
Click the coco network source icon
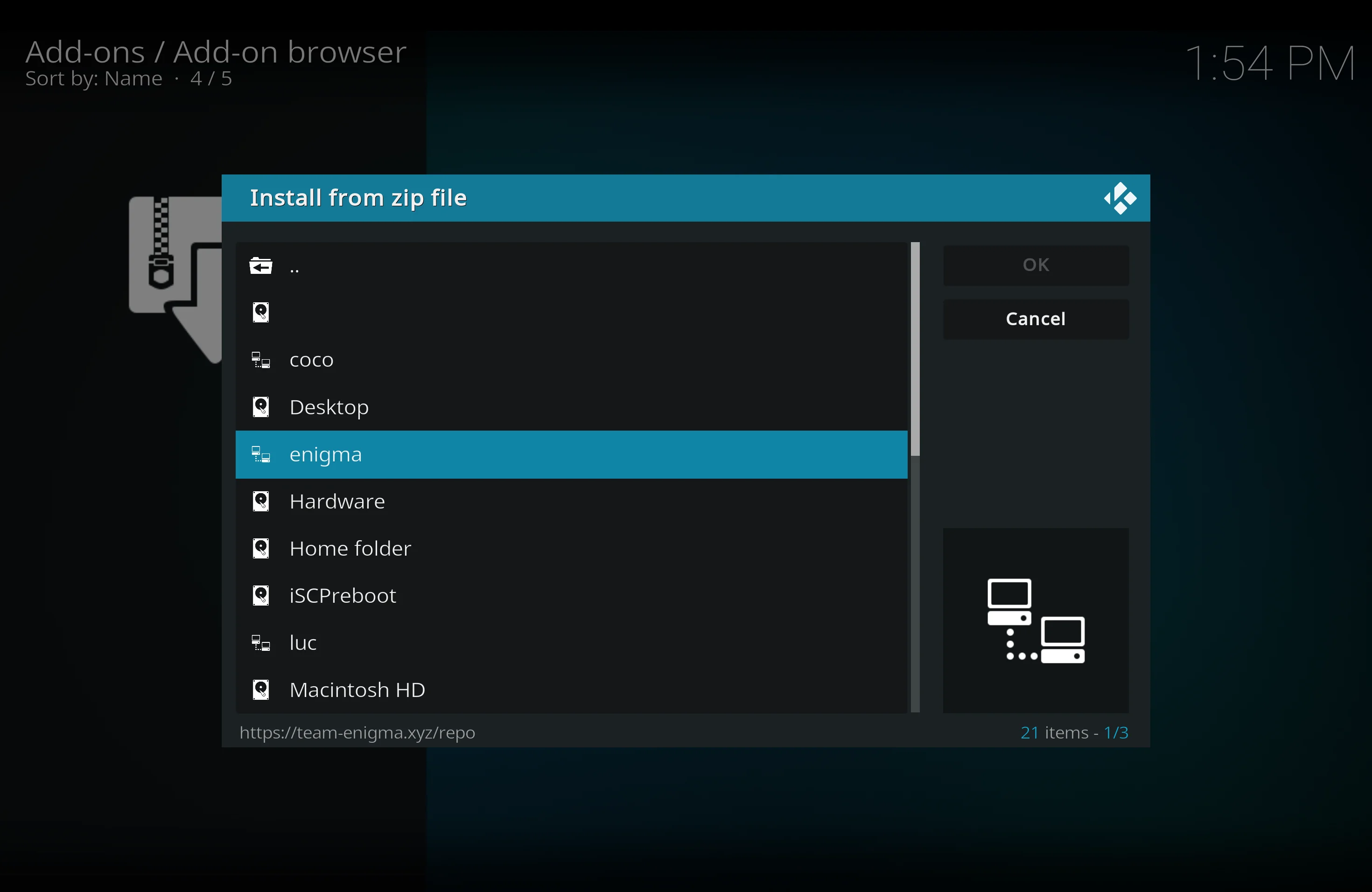point(260,360)
